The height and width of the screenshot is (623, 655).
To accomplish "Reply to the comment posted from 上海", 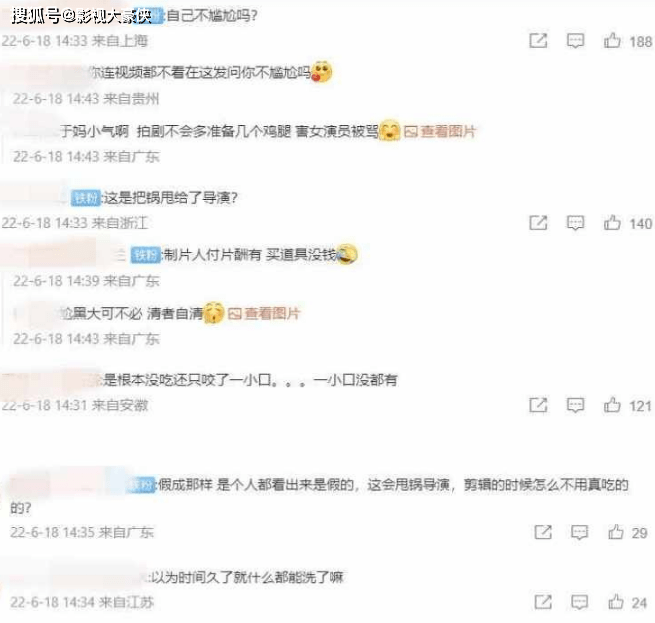I will [x=575, y=41].
